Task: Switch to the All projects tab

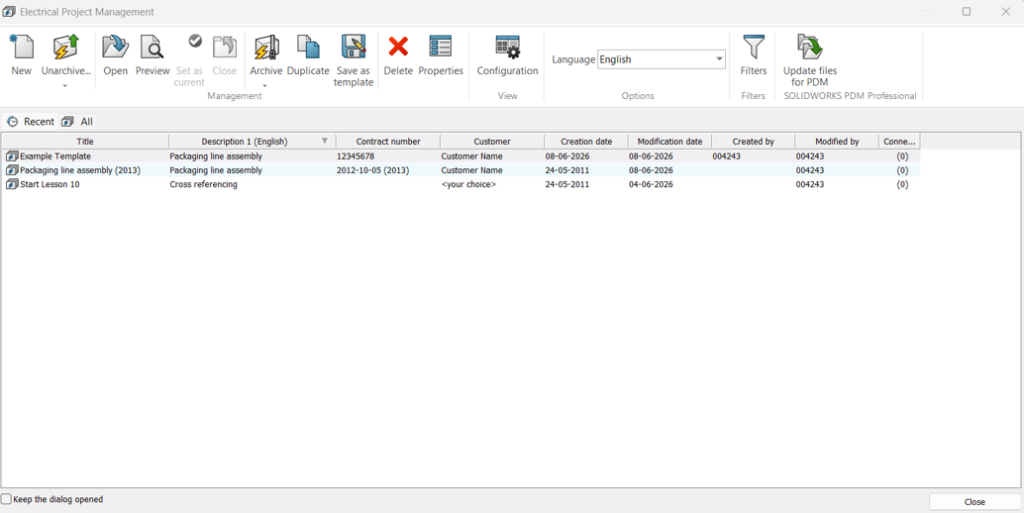Action: pyautogui.click(x=78, y=121)
